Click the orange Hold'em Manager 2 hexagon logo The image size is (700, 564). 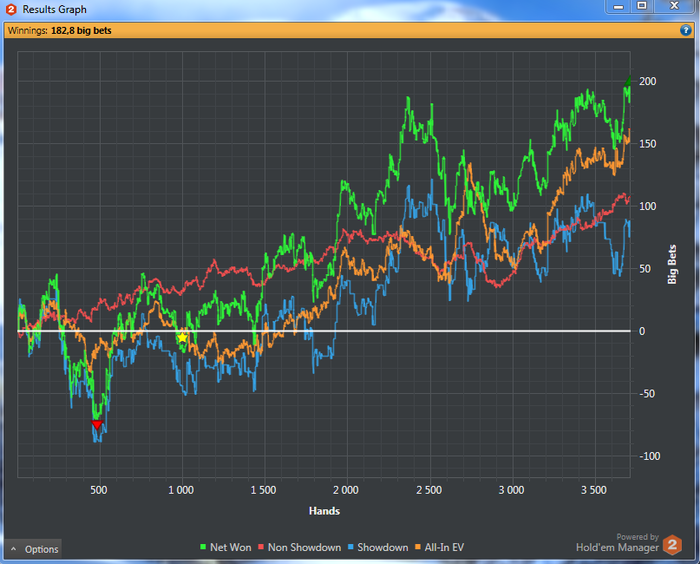point(672,545)
